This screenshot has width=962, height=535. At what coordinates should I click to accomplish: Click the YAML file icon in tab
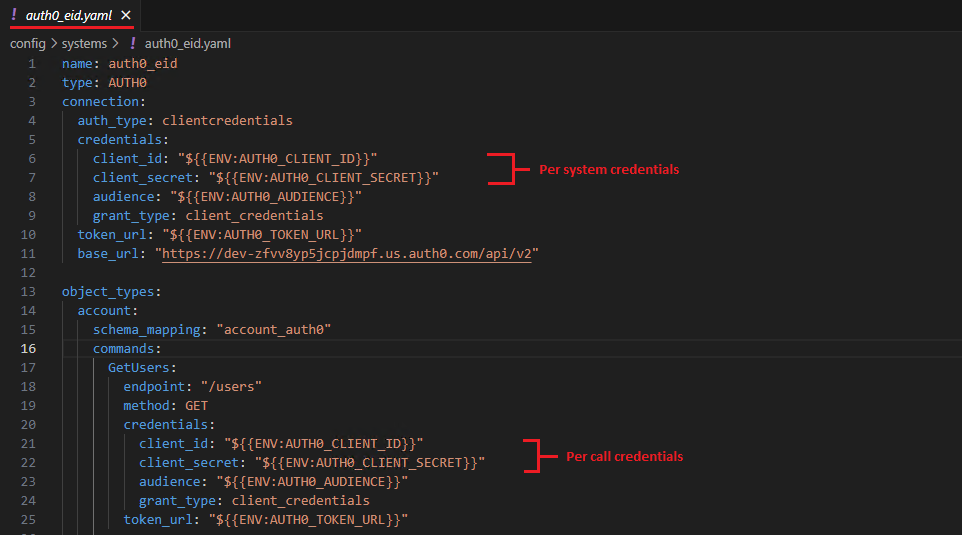click(14, 15)
